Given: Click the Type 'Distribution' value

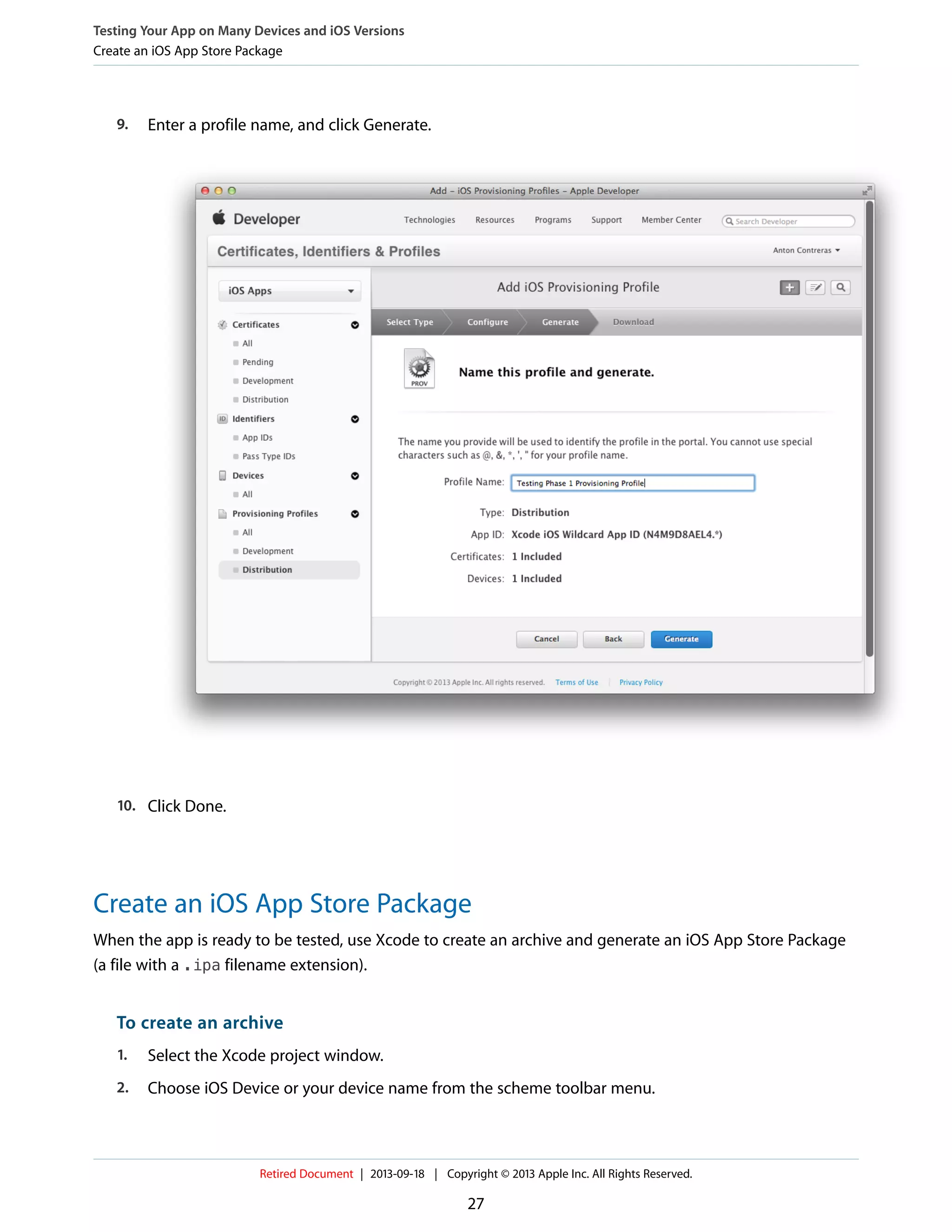Looking at the screenshot, I should point(540,512).
